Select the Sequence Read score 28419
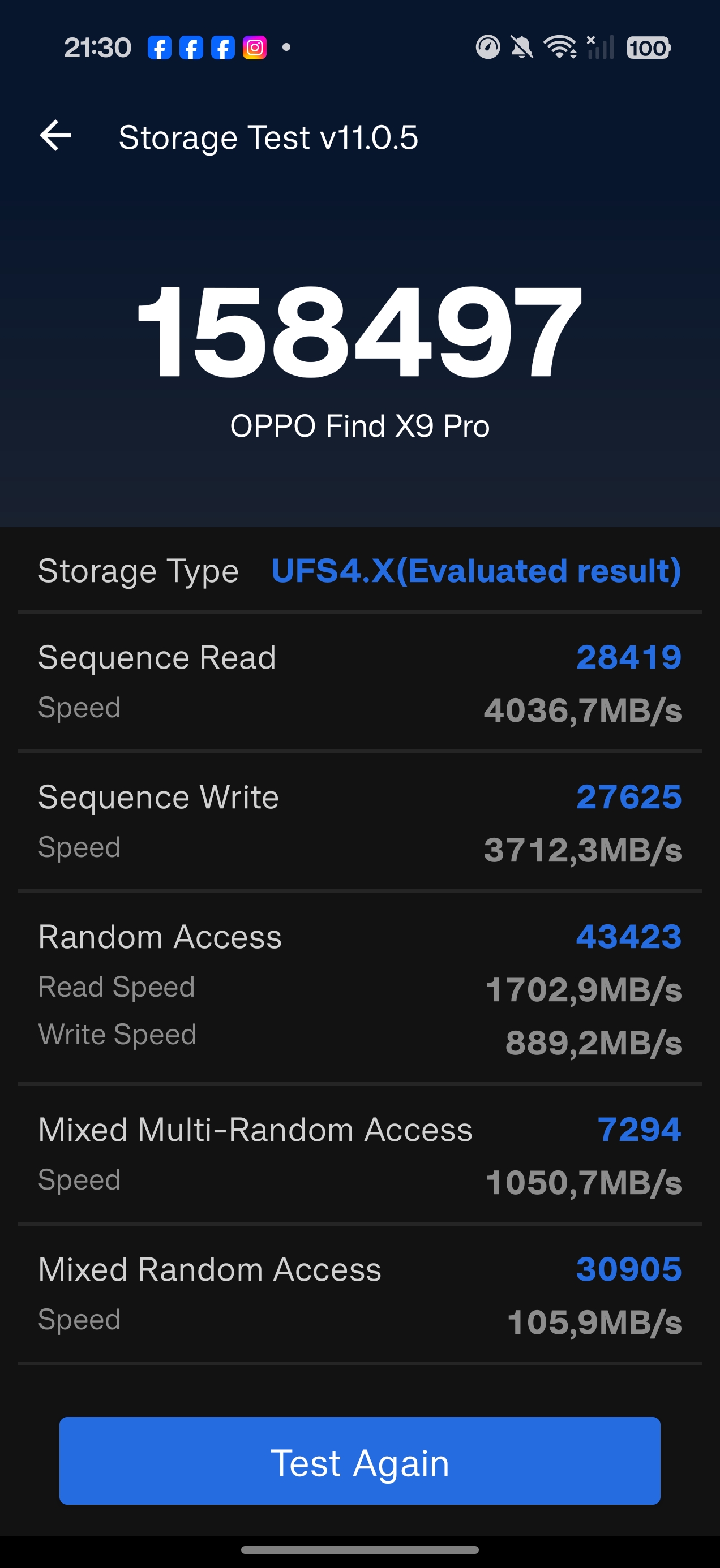 [x=629, y=657]
